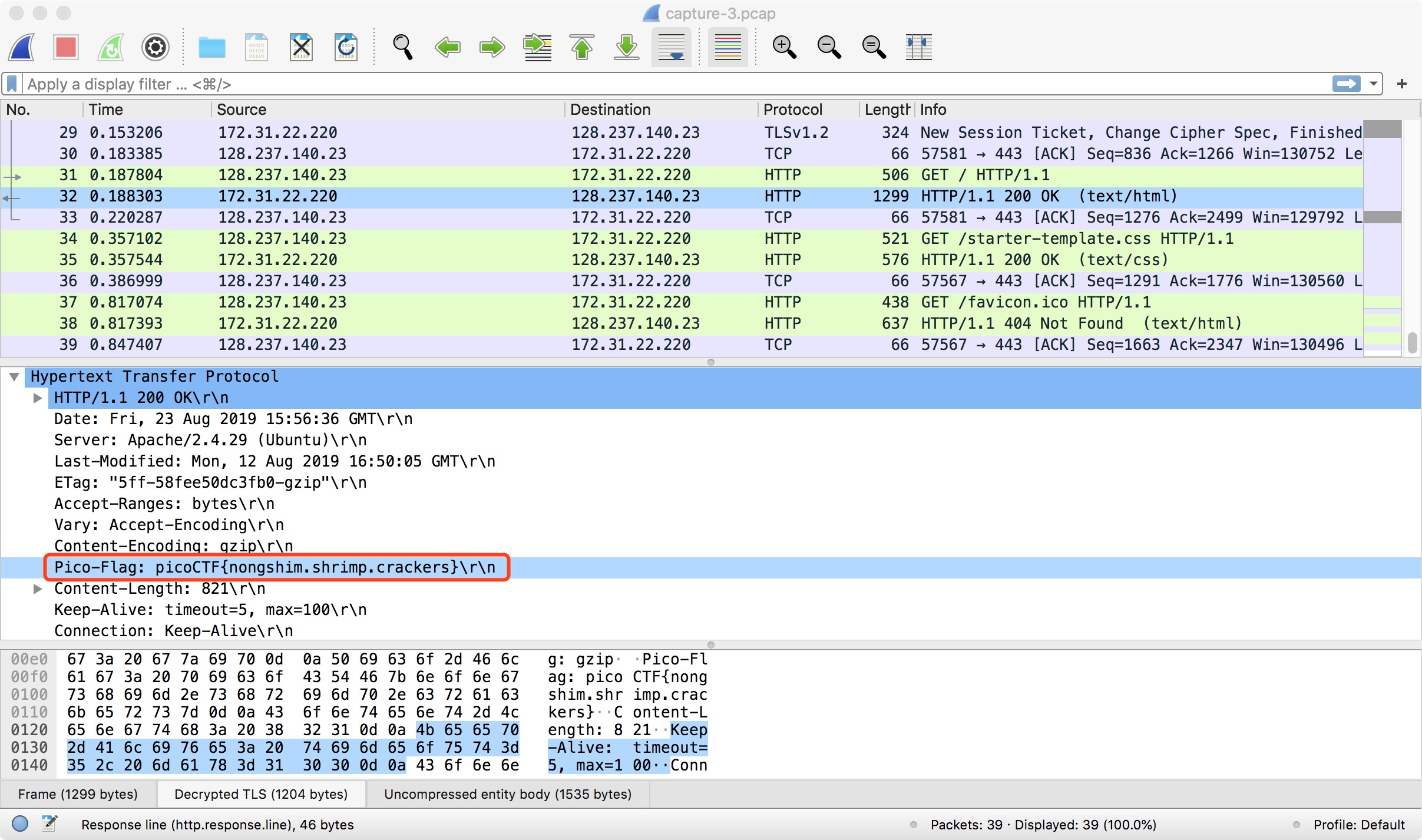Click the coloring minimap beside packet list
The width and height of the screenshot is (1422, 840).
pyautogui.click(x=1383, y=239)
